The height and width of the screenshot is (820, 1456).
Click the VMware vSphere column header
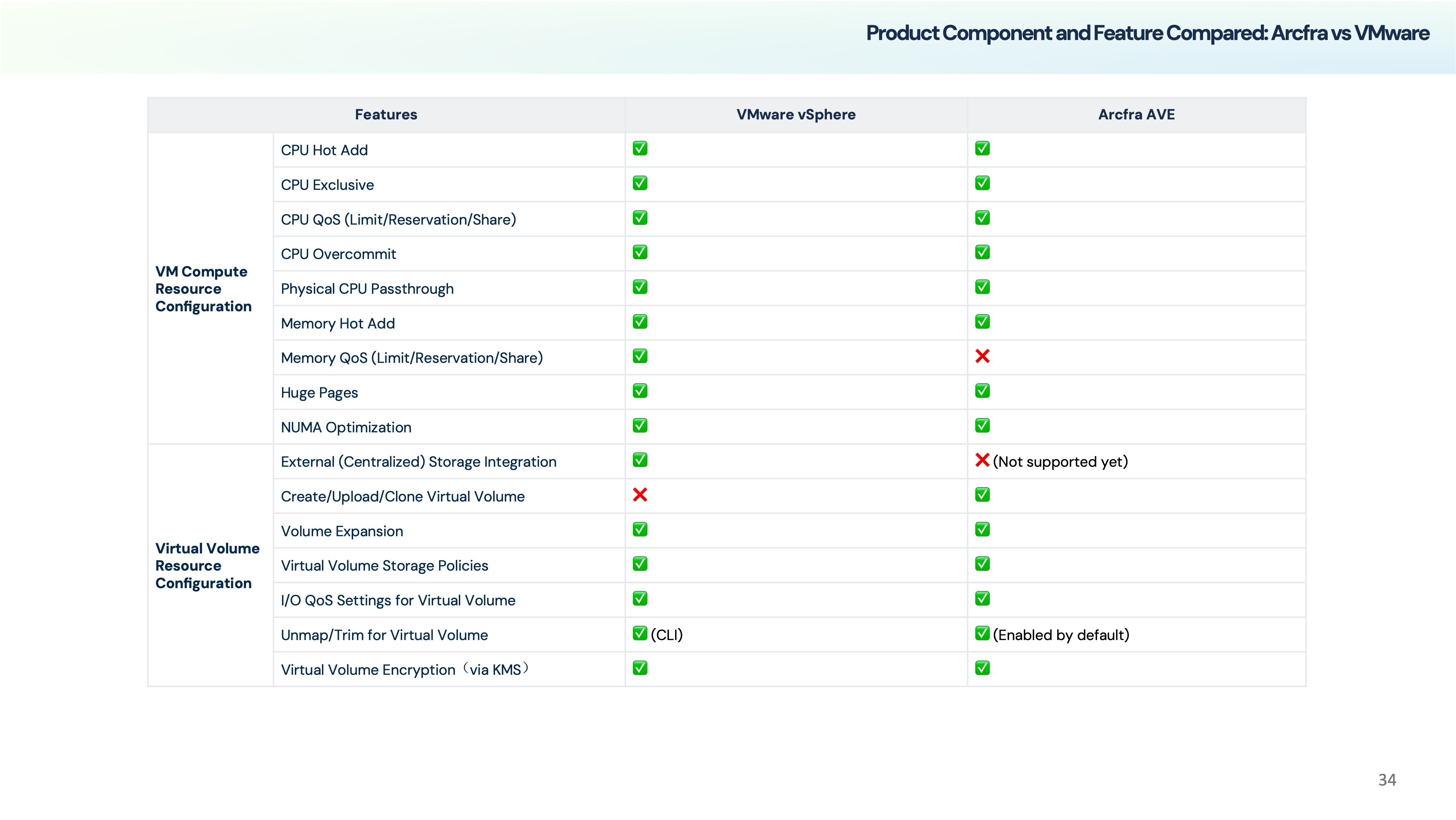click(x=796, y=115)
